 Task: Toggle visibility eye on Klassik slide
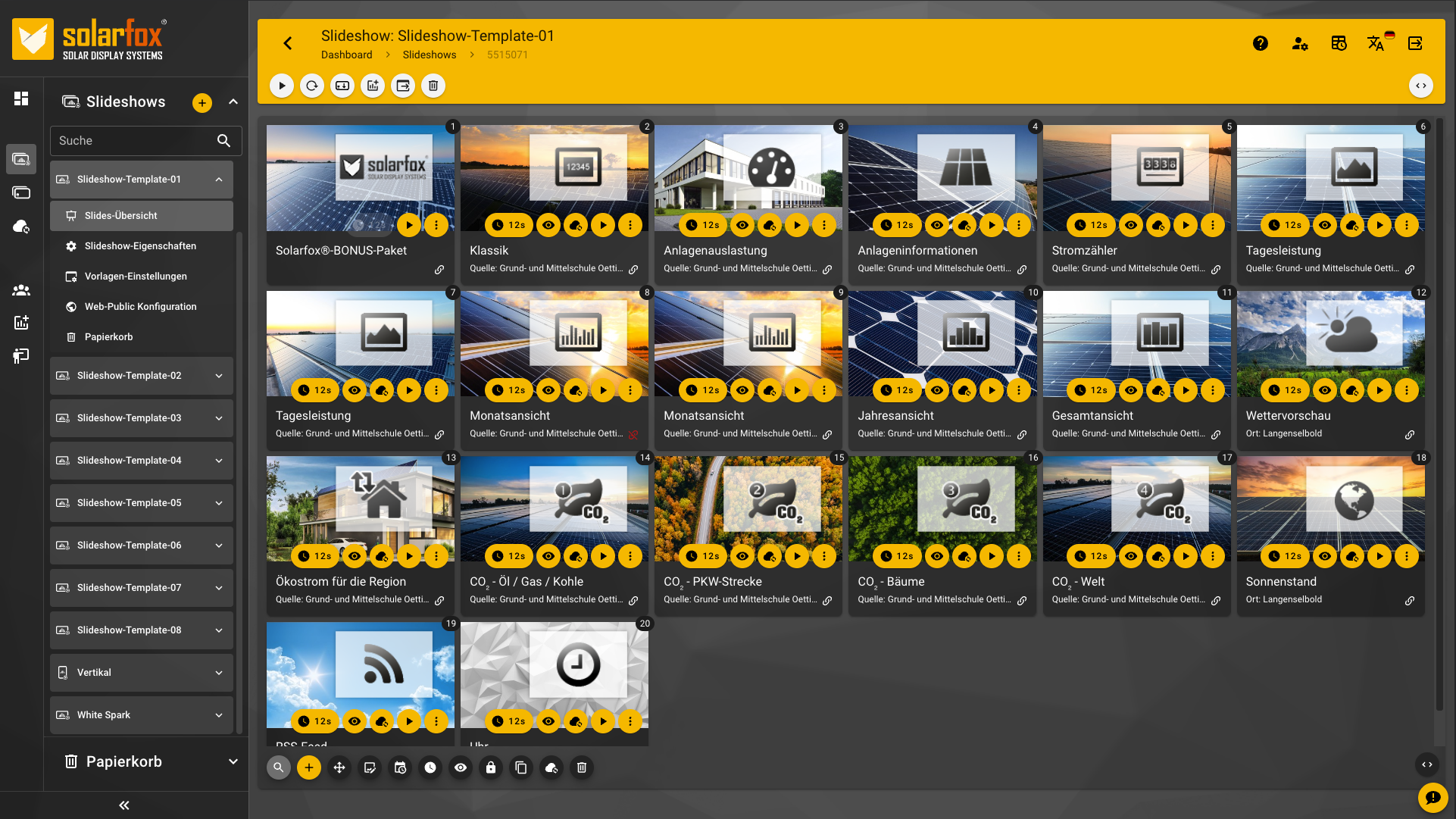pyautogui.click(x=548, y=225)
